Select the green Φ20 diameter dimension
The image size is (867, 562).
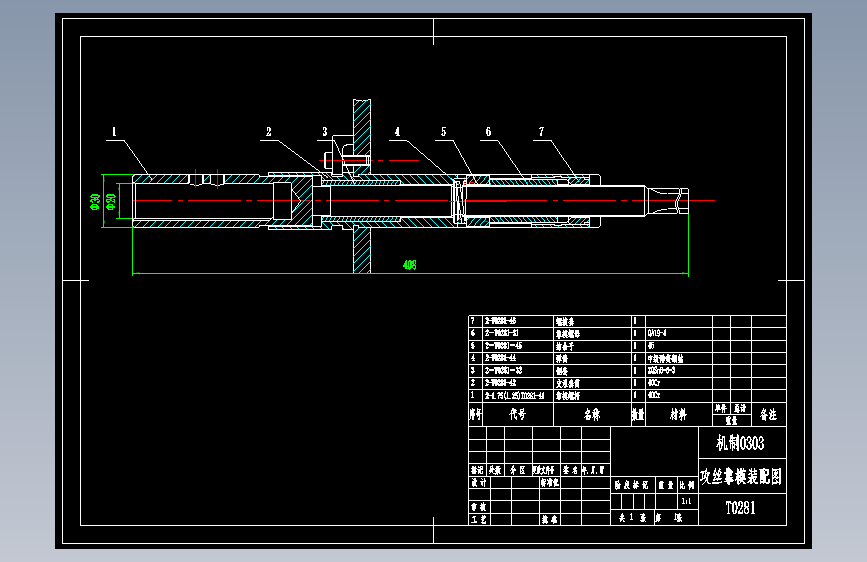111,201
